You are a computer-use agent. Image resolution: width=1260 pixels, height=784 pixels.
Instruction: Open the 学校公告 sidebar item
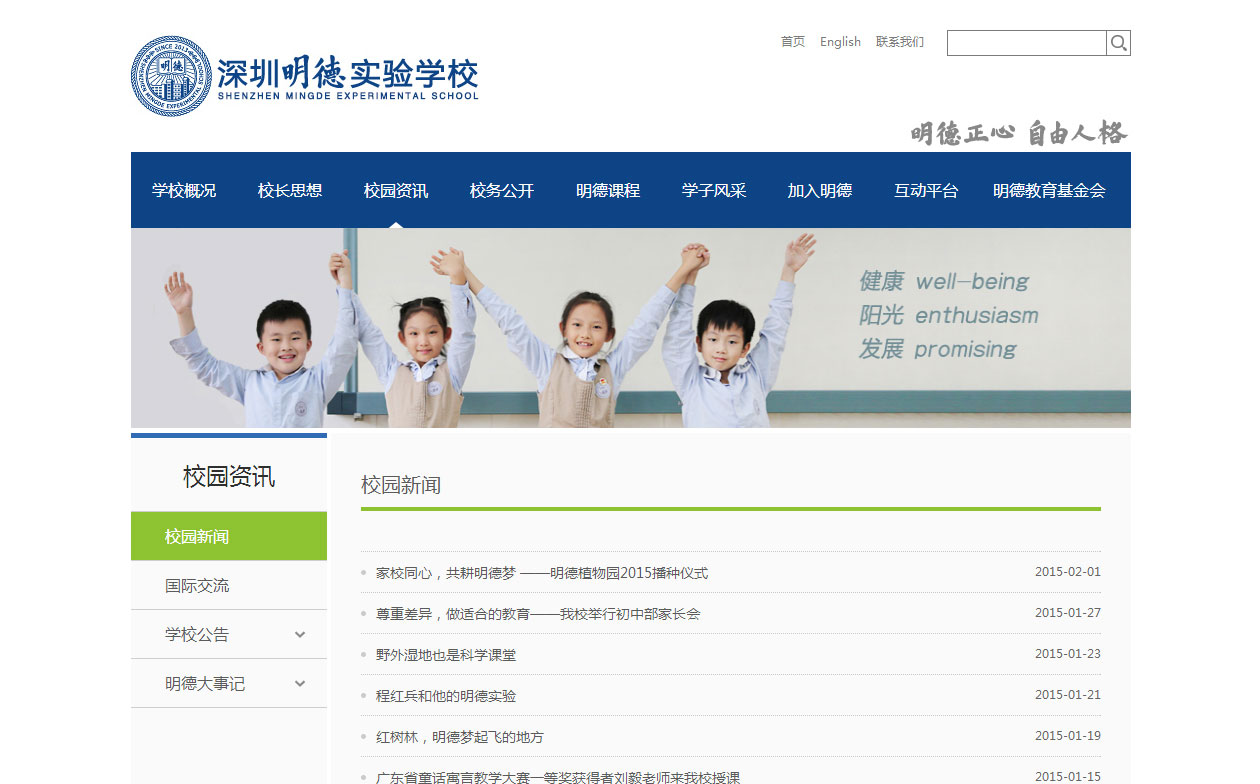tap(229, 634)
